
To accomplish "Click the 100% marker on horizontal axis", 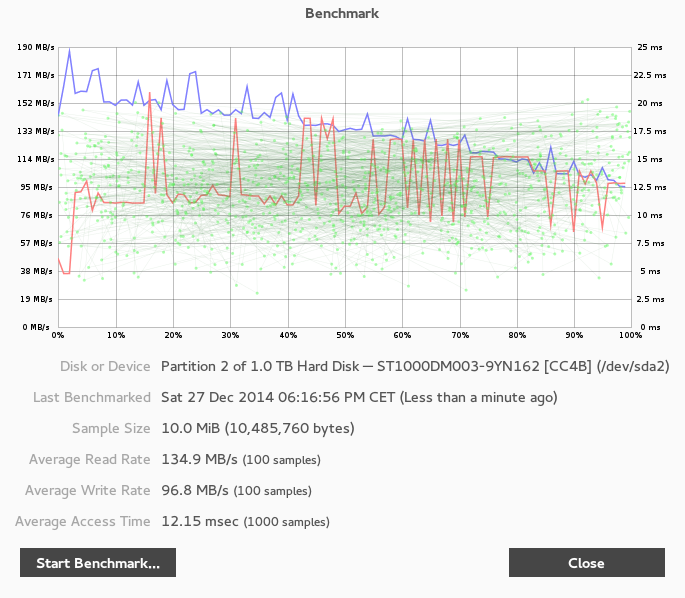I will click(628, 336).
